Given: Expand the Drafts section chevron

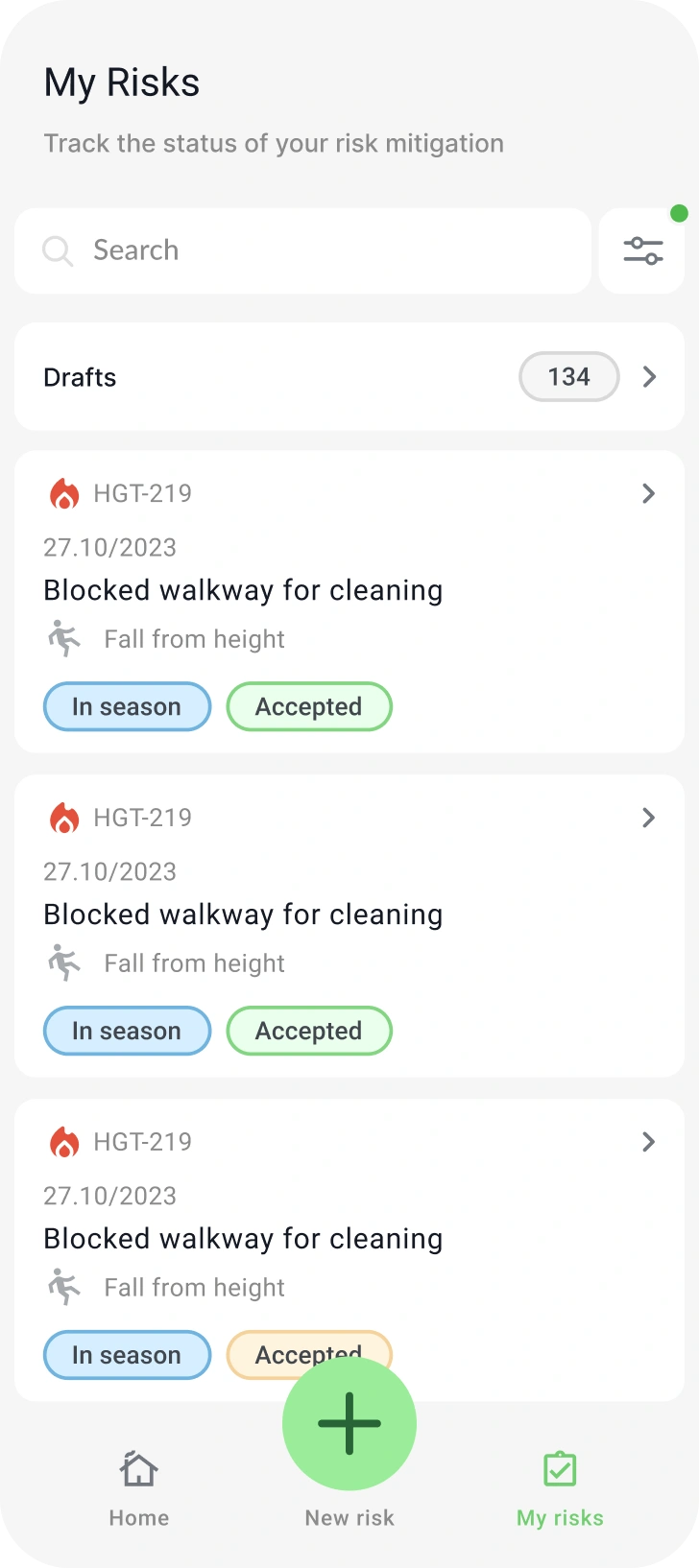Looking at the screenshot, I should pos(650,377).
